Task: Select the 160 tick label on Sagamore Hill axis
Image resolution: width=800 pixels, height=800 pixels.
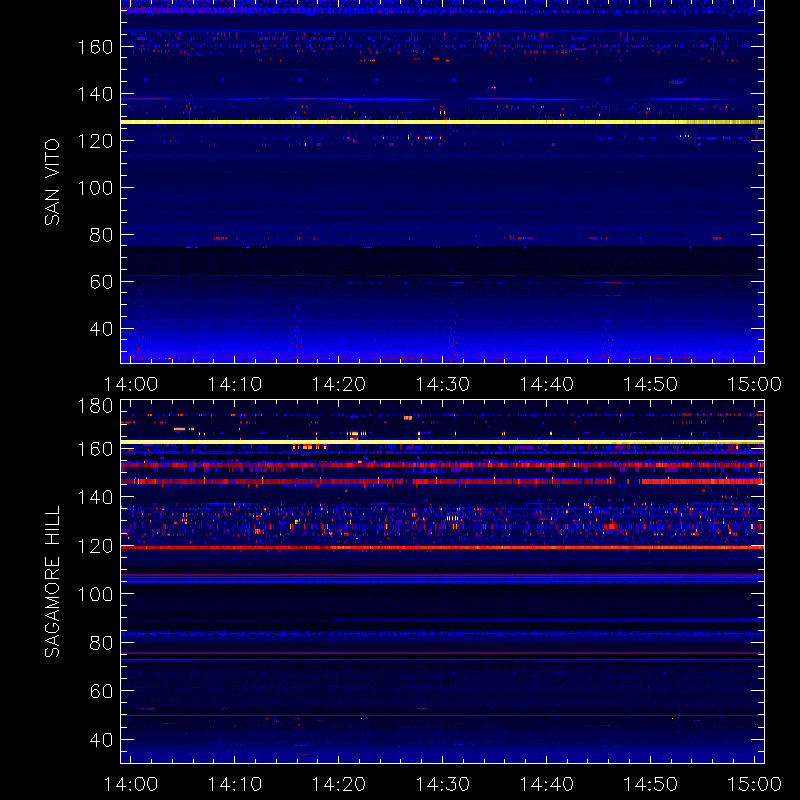Action: coord(95,449)
